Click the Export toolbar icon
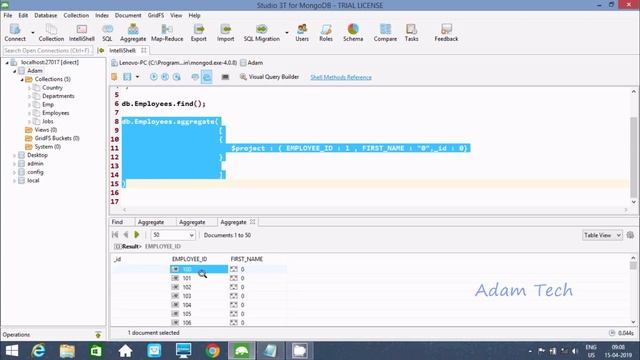Viewport: 640px width, 360px height. click(x=199, y=33)
